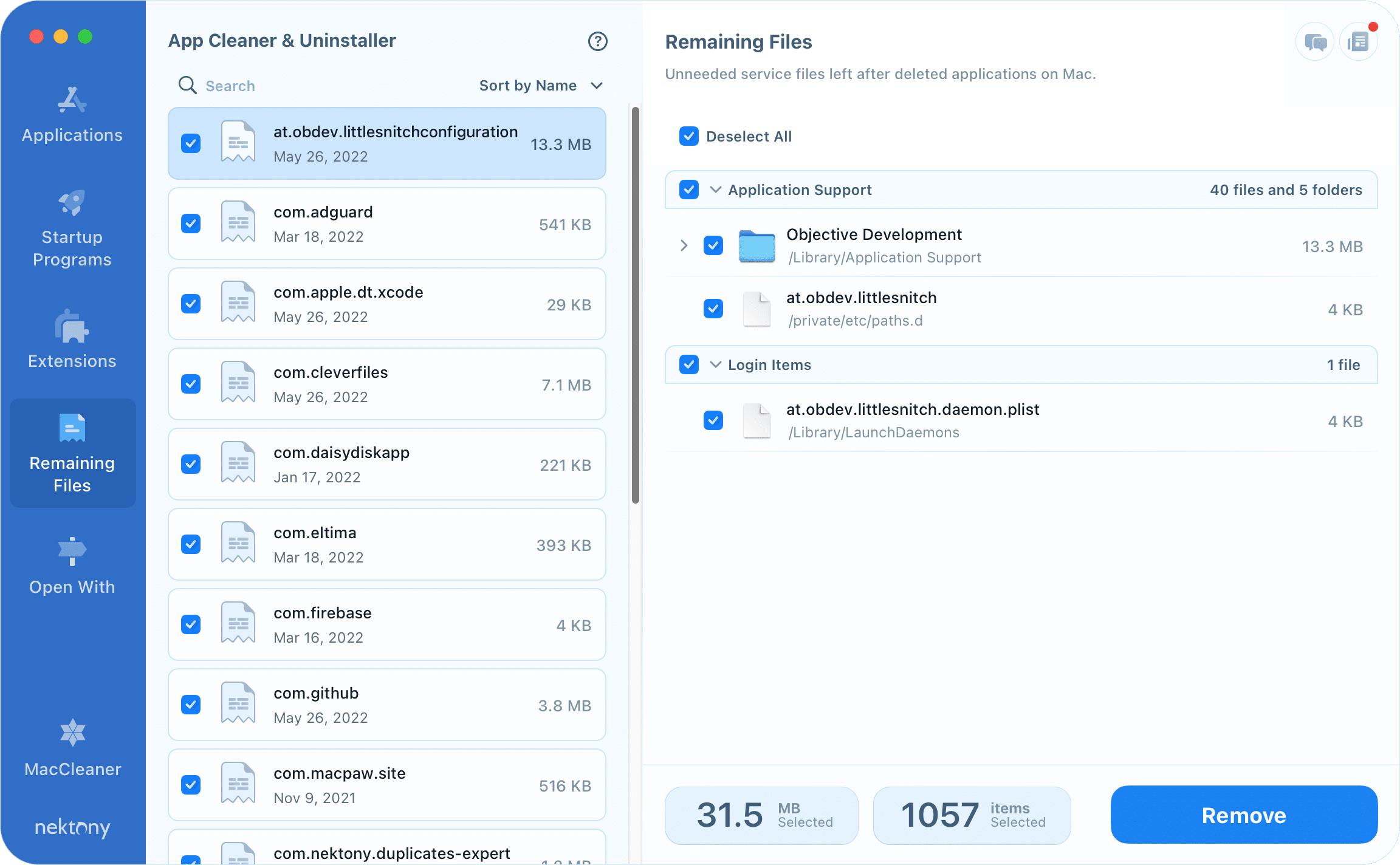Image resolution: width=1400 pixels, height=865 pixels.
Task: Toggle the Deselect All checkbox
Action: (x=689, y=136)
